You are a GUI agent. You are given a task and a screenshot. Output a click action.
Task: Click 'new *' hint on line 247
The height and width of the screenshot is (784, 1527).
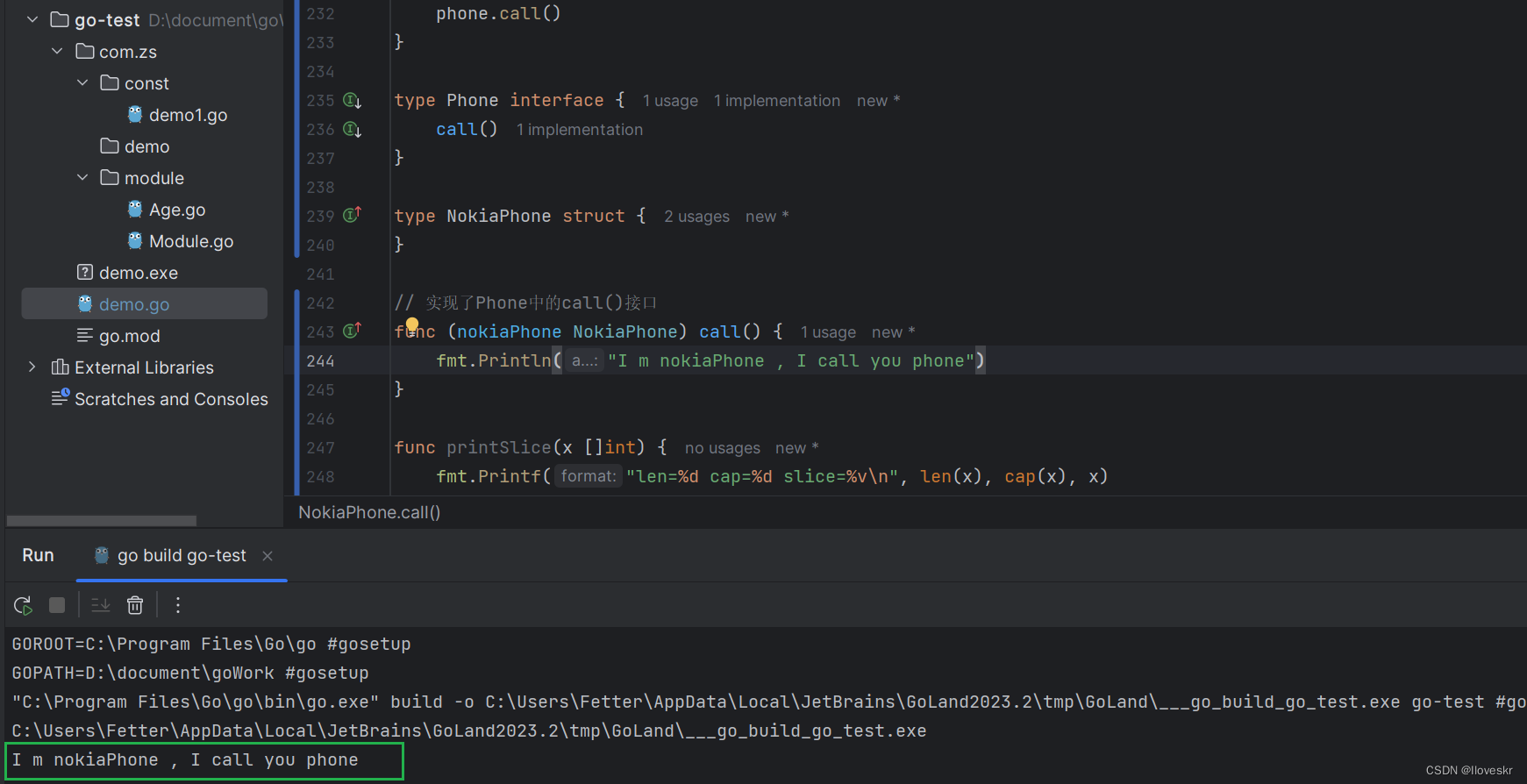tap(796, 448)
